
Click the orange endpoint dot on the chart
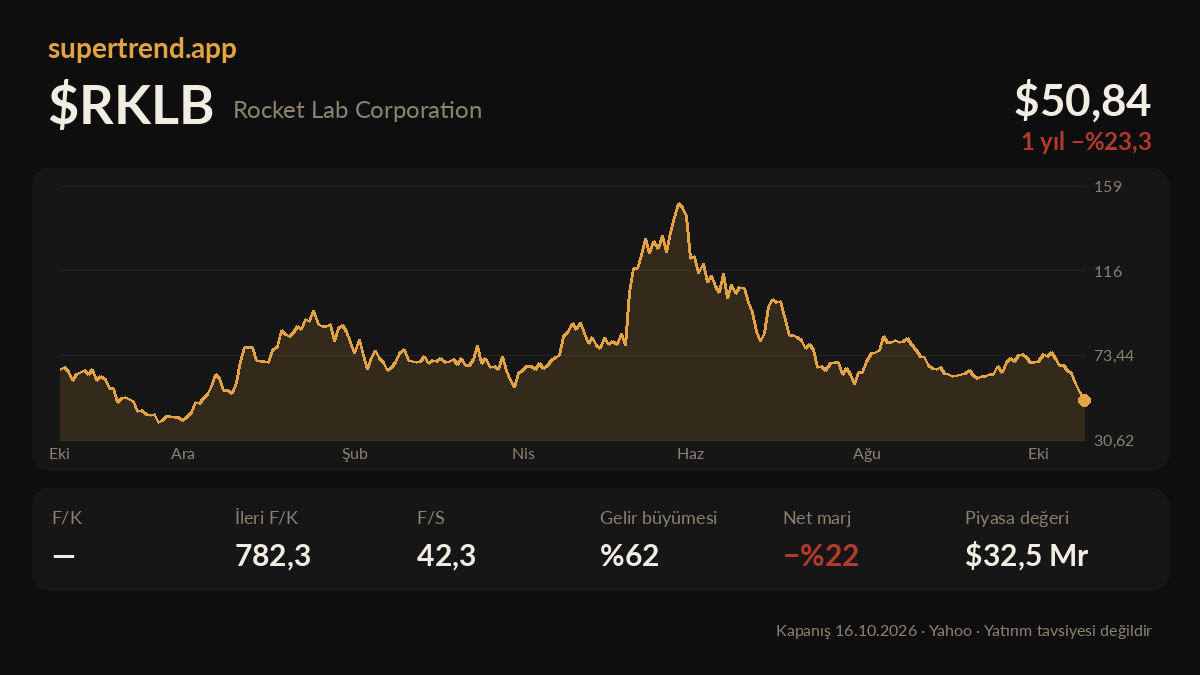pyautogui.click(x=1084, y=400)
